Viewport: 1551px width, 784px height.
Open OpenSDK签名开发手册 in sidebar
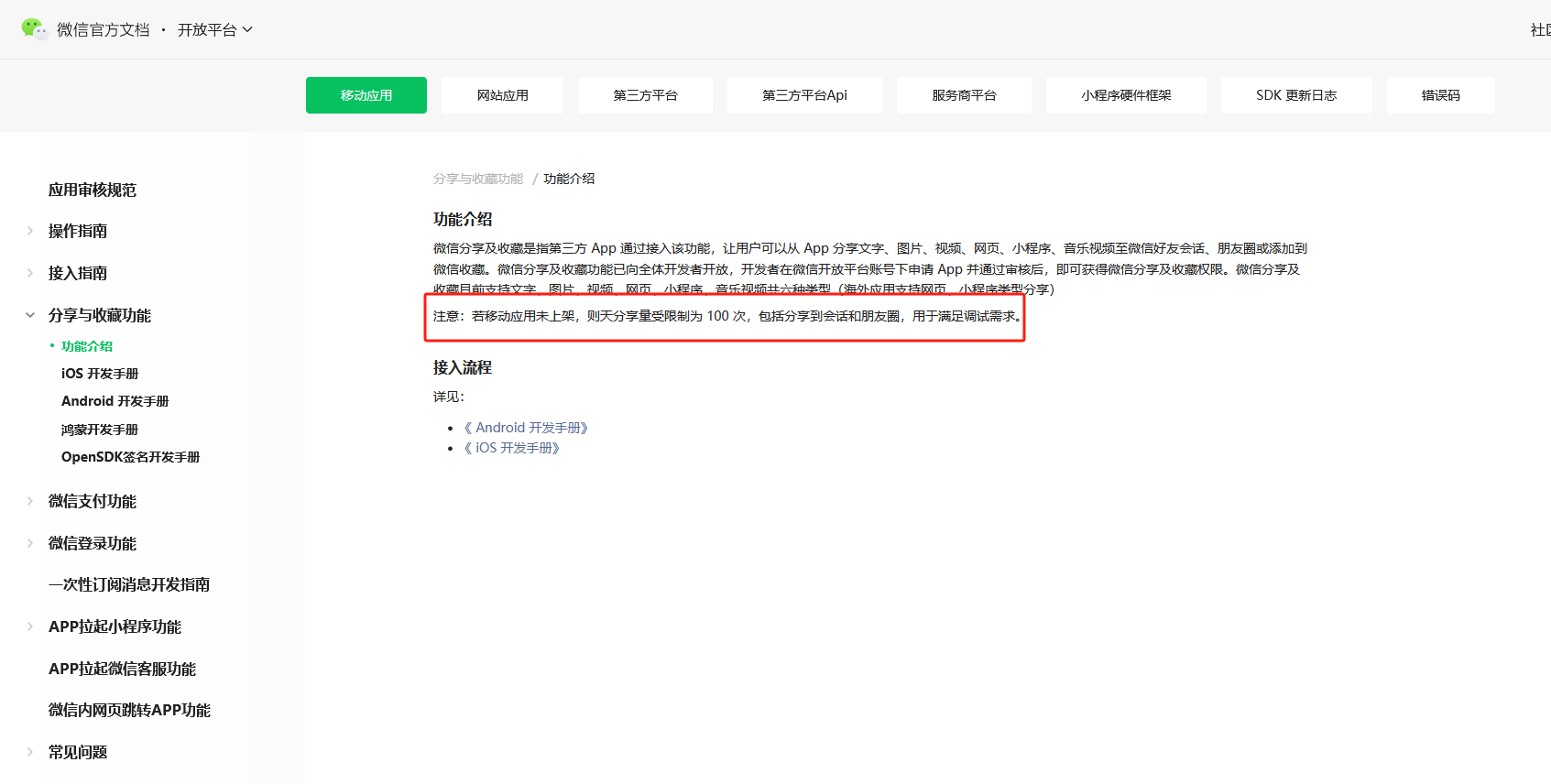coord(130,457)
